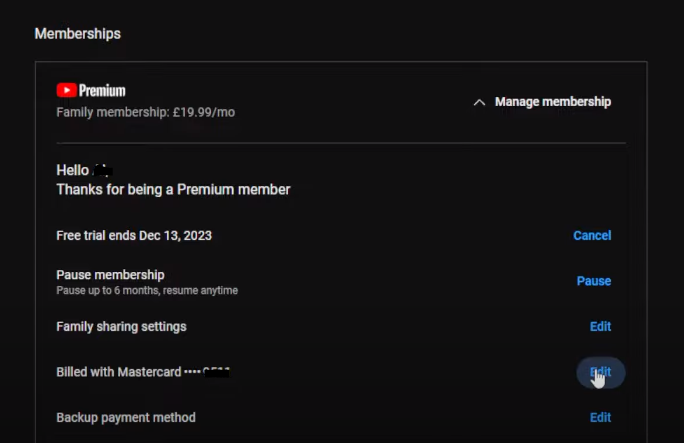Screen dimensions: 684x443
Task: Click 'Billed with Mastercard' text
Action: 119,372
